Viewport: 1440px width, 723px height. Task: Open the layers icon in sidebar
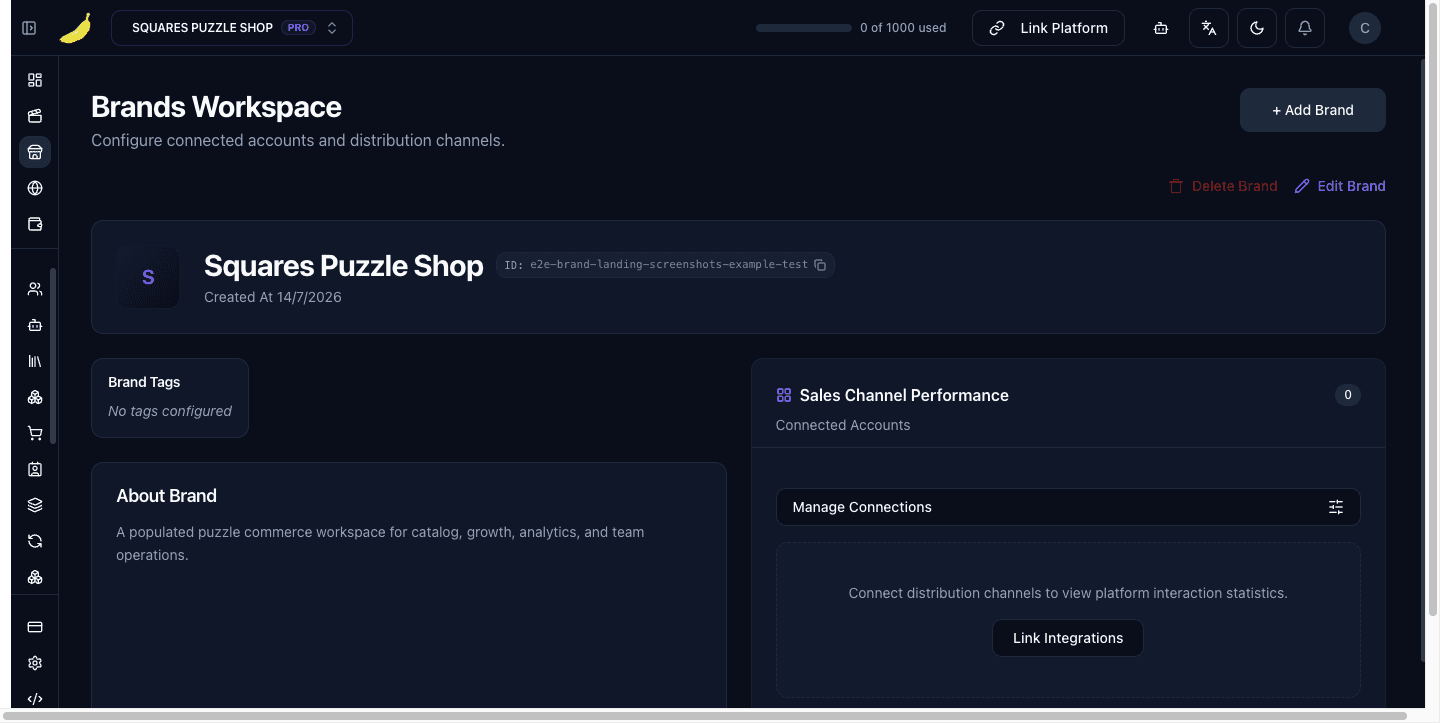[x=35, y=505]
